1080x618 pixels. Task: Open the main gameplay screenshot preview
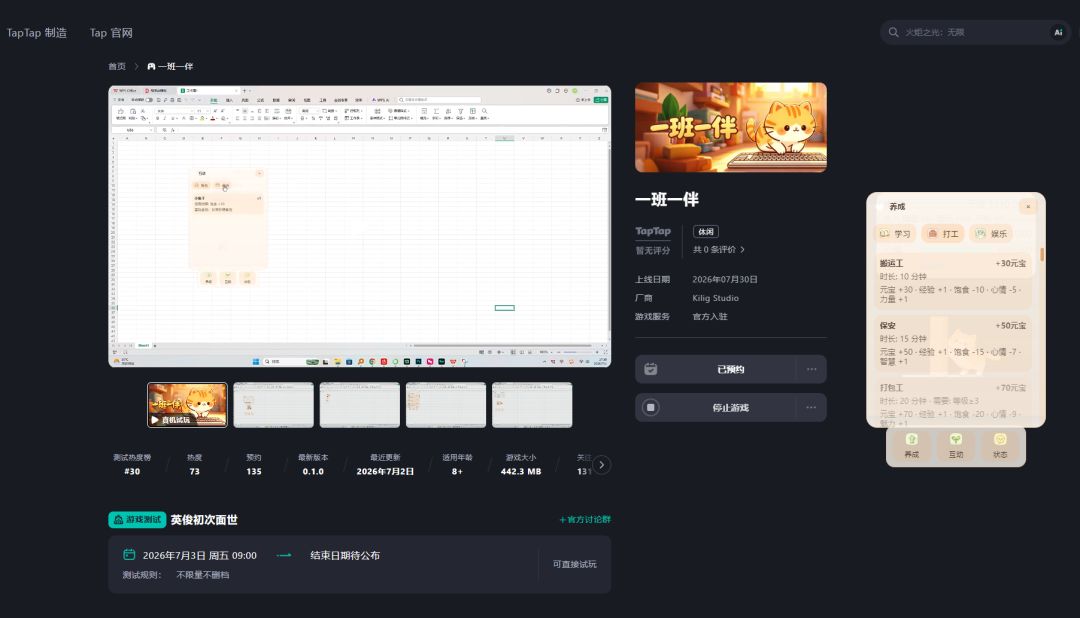tap(360, 226)
